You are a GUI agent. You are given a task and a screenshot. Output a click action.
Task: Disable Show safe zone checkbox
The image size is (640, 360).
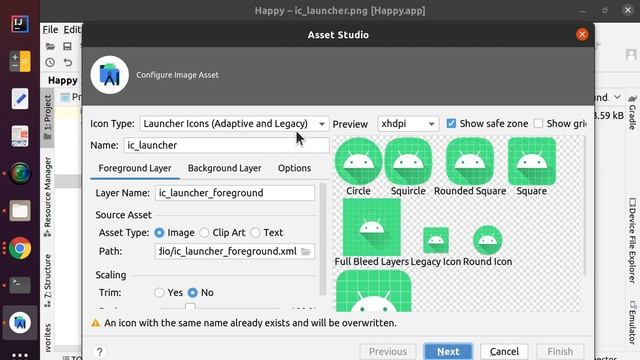(451, 123)
